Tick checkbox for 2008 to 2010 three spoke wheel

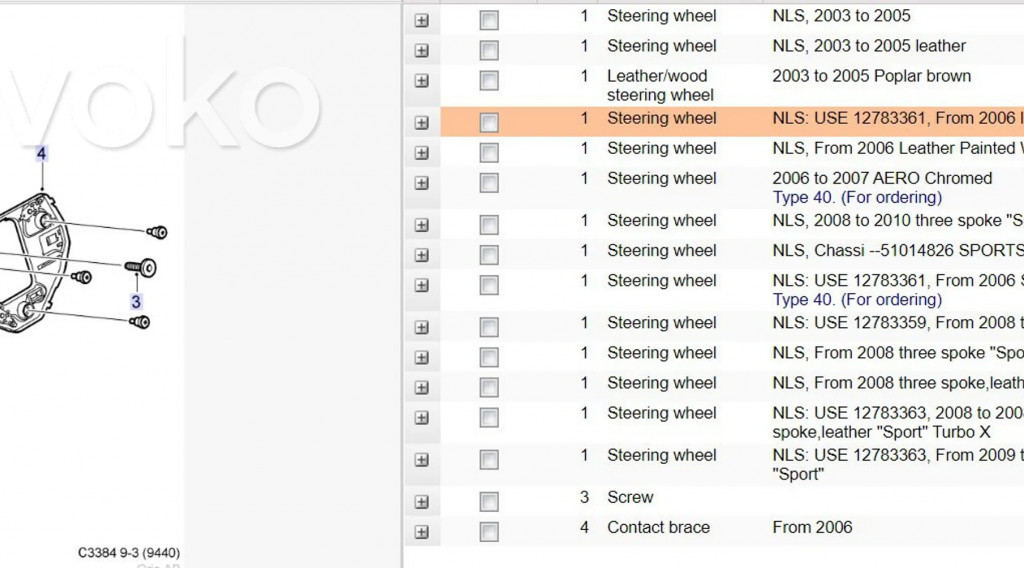coord(489,225)
